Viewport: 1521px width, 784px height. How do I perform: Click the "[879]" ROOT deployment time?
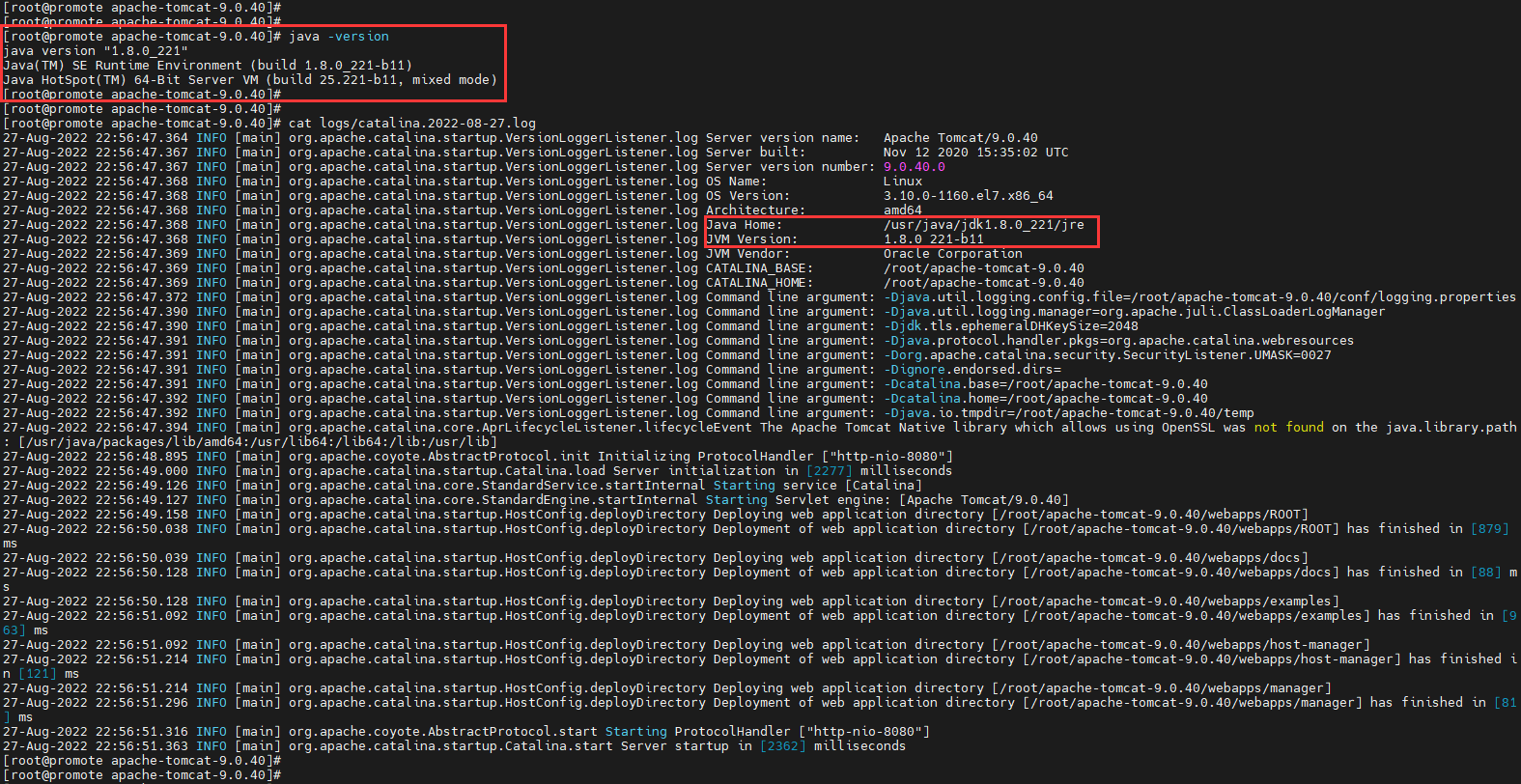[x=1490, y=529]
